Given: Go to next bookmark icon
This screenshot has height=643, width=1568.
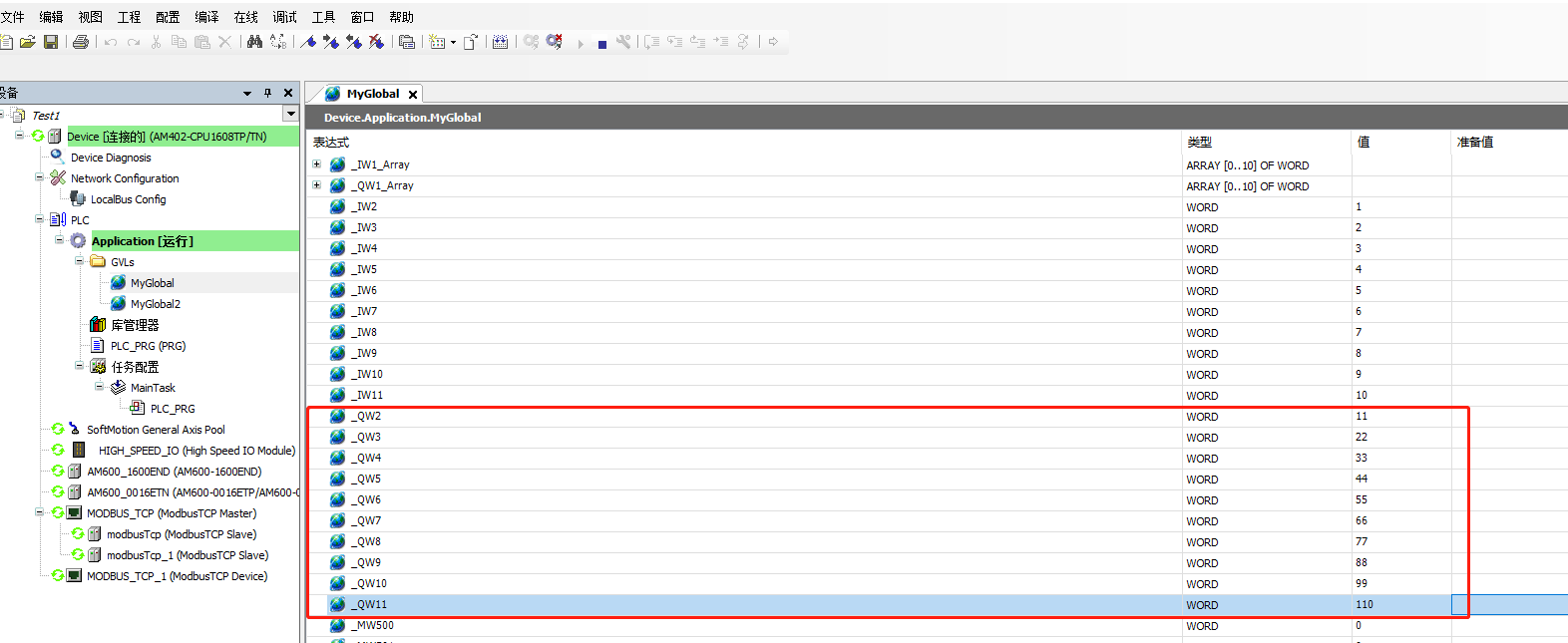Looking at the screenshot, I should coord(331,42).
